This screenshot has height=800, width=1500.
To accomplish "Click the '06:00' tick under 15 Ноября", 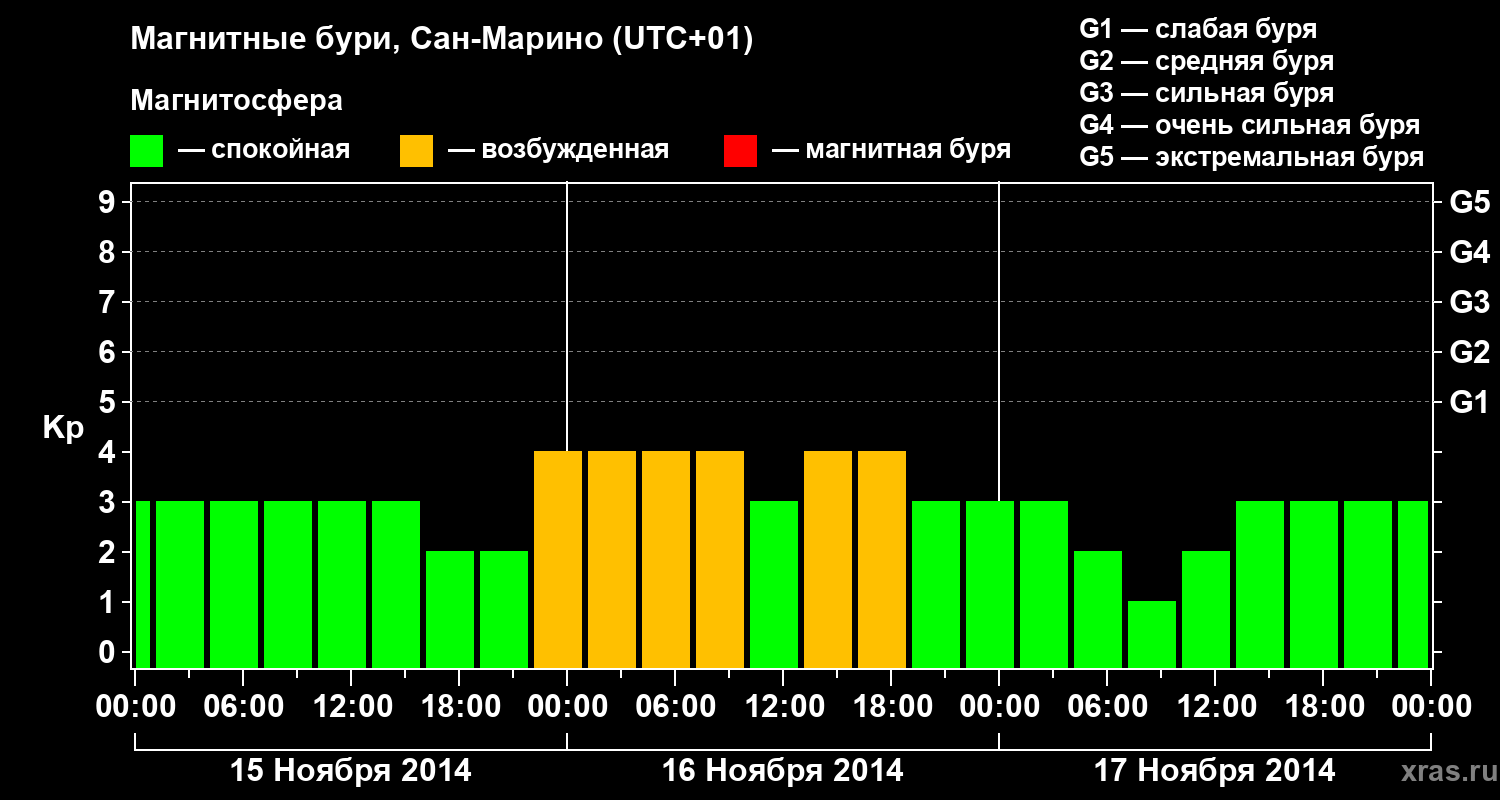I will tap(243, 706).
